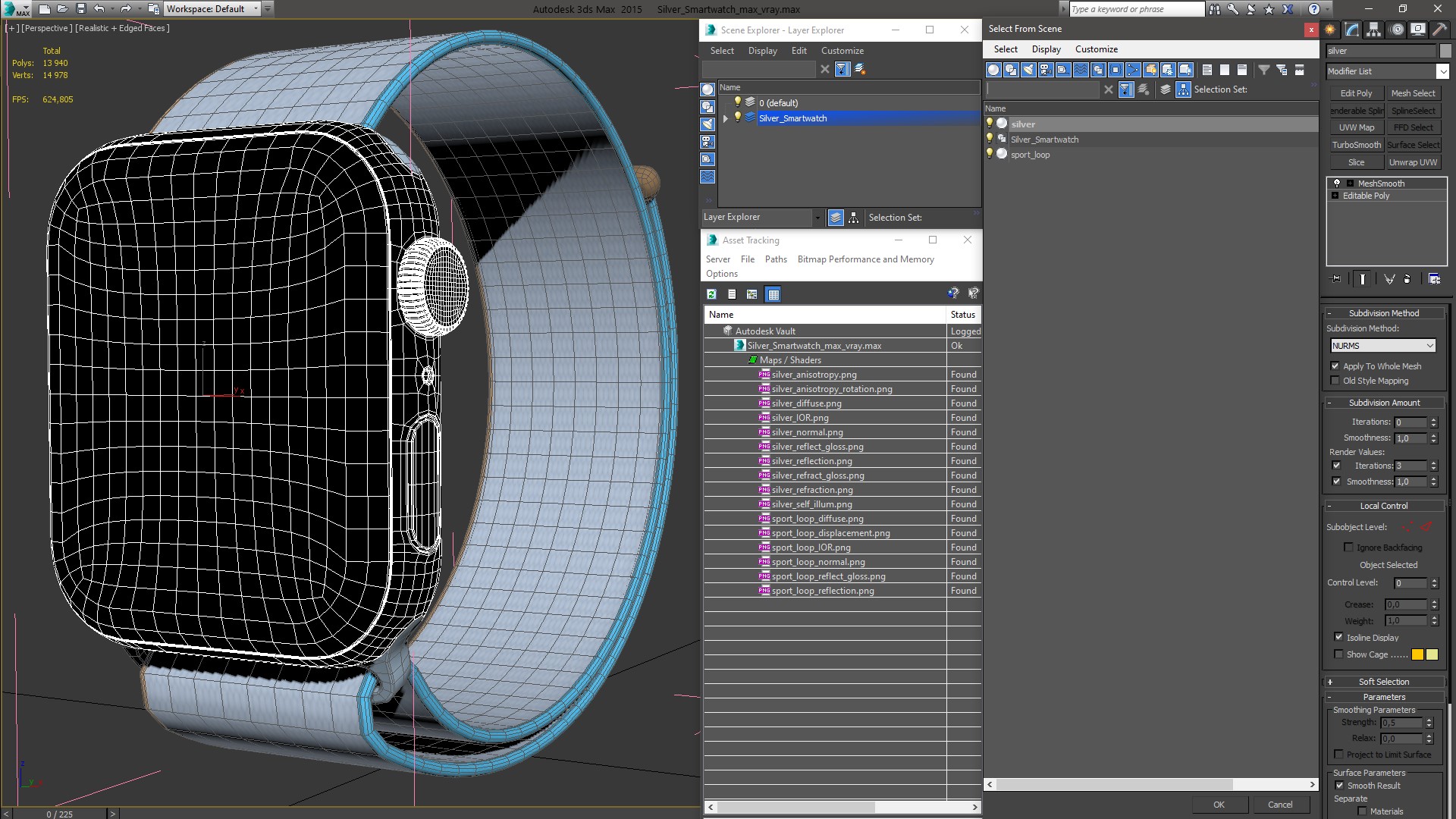Screen dimensions: 1456x819
Task: Toggle Isoline Display checkbox
Action: pos(1338,638)
